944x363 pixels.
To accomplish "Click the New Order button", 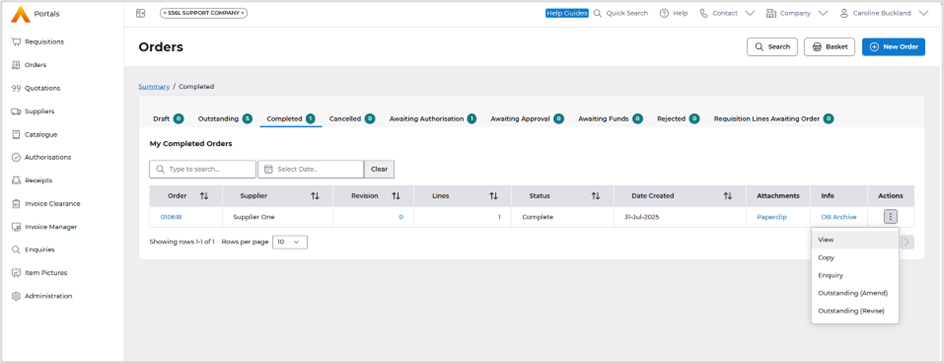I will coord(893,47).
